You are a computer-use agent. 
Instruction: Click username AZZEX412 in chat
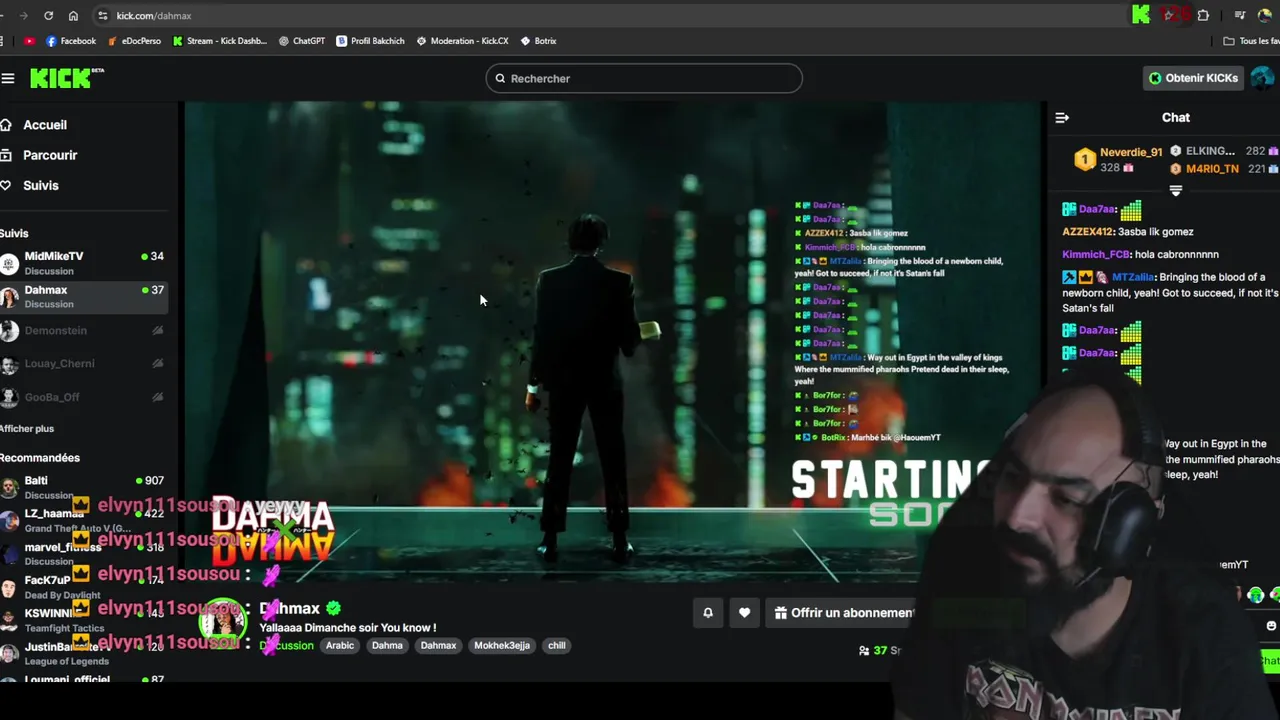coord(1088,232)
